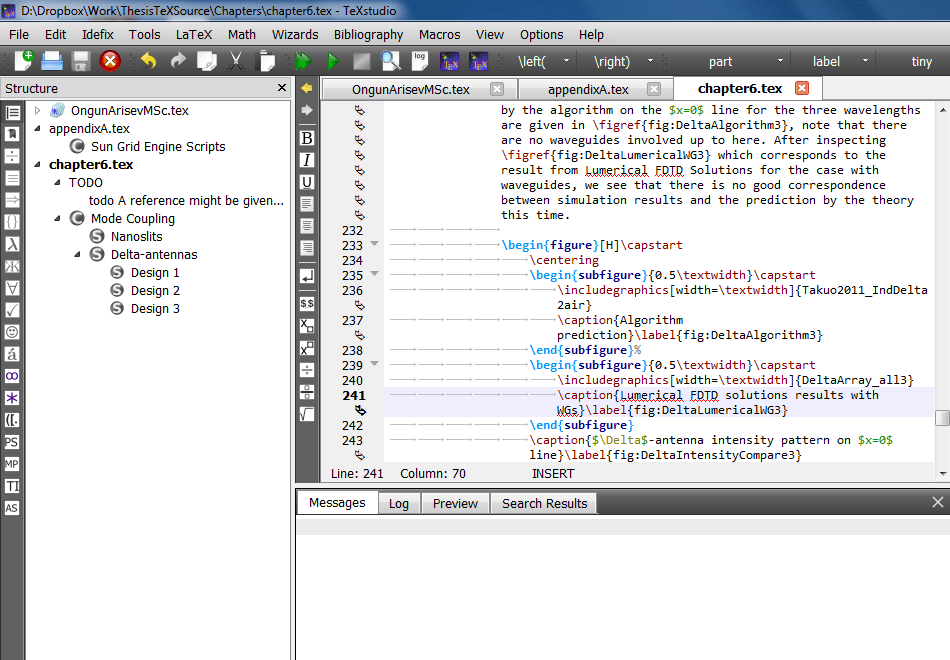Insert a fraction with the ÷ icon
This screenshot has height=660, width=950.
307,370
